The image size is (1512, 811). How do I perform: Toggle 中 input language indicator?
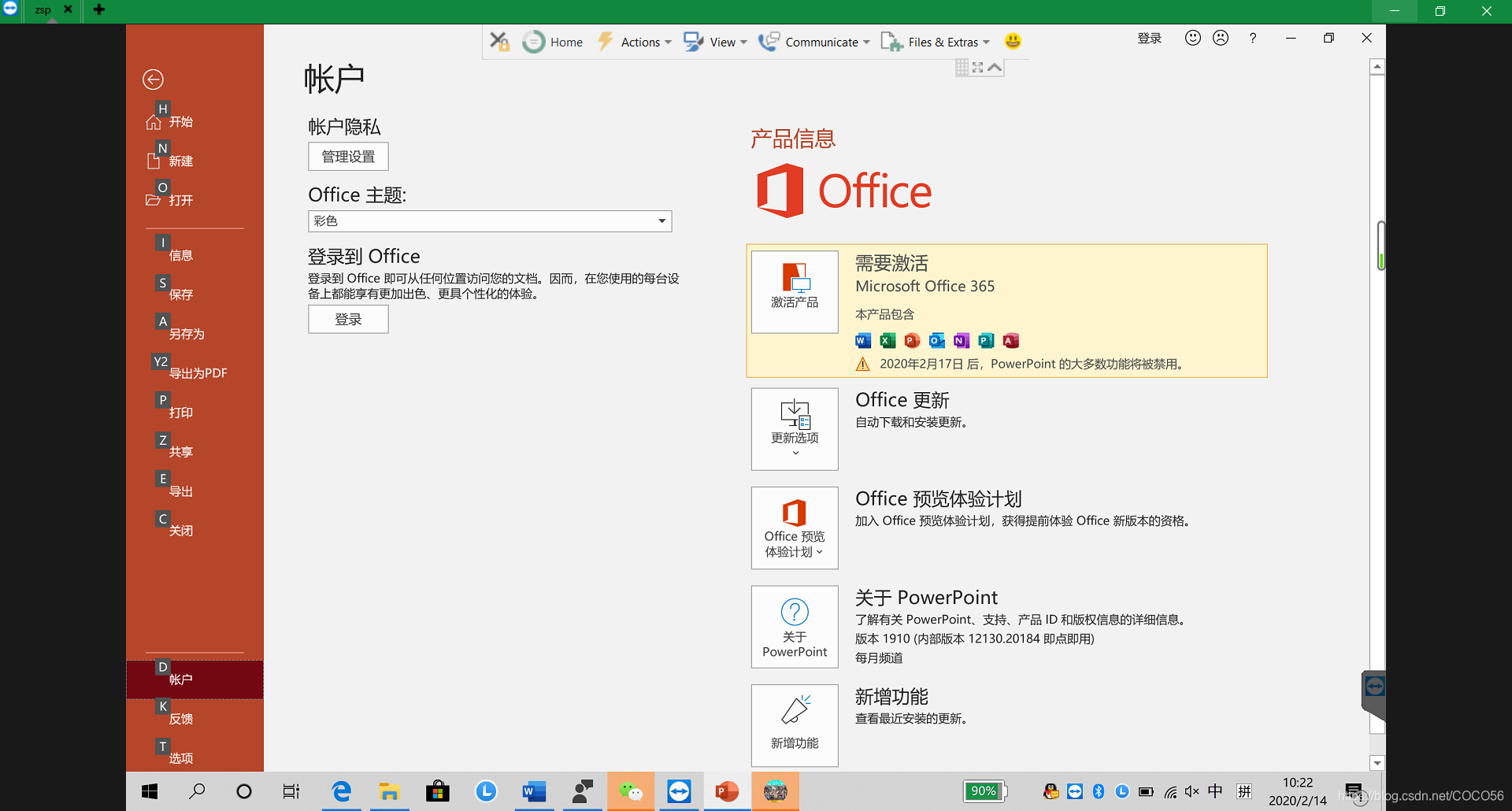pyautogui.click(x=1216, y=791)
